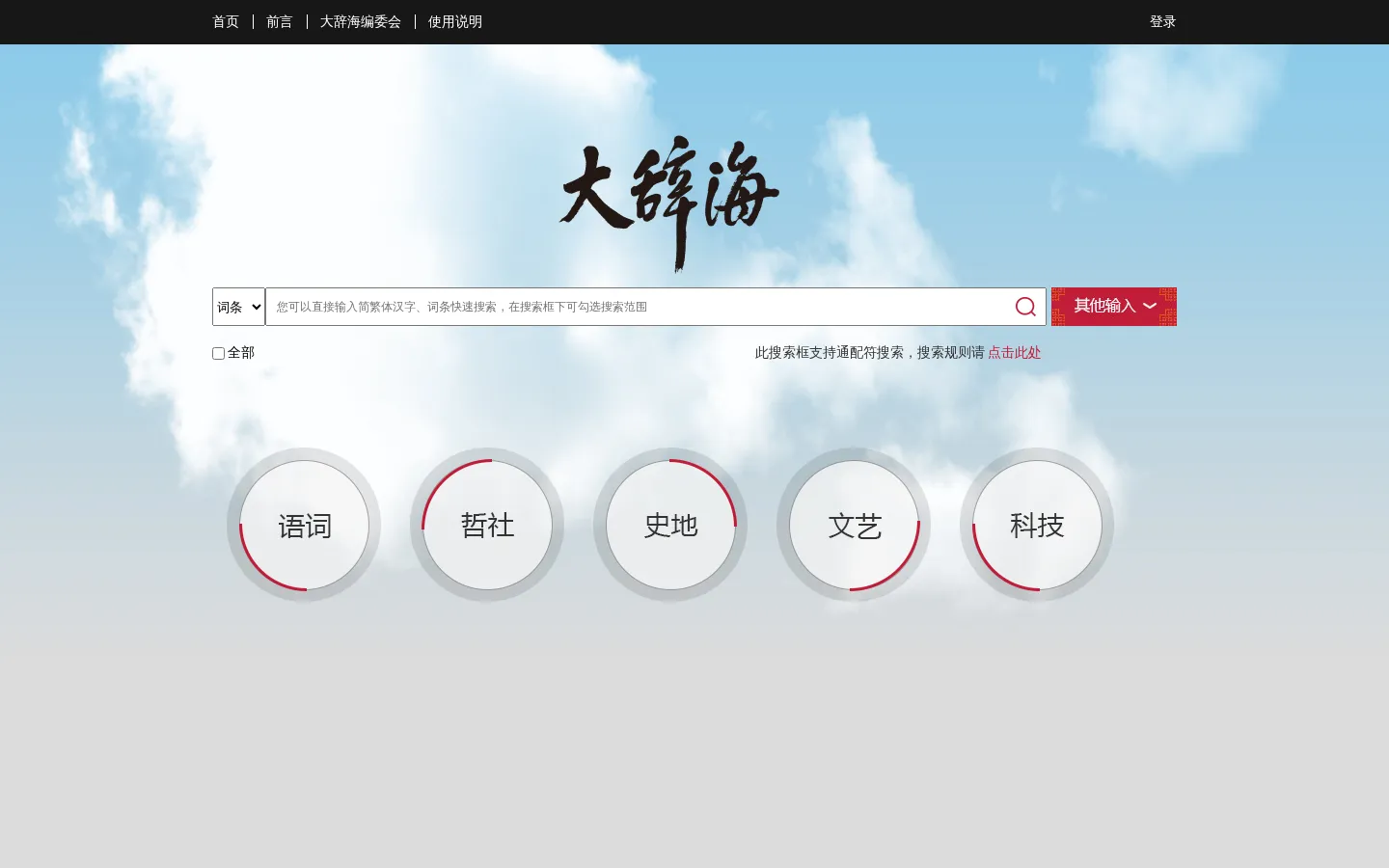This screenshot has width=1389, height=868.
Task: Open the 史地 category circle
Action: coord(670,525)
